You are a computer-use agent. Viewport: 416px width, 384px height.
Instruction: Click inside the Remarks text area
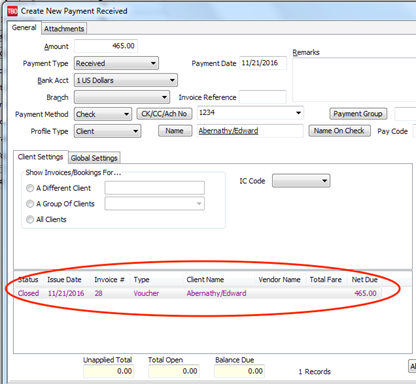coord(354,79)
